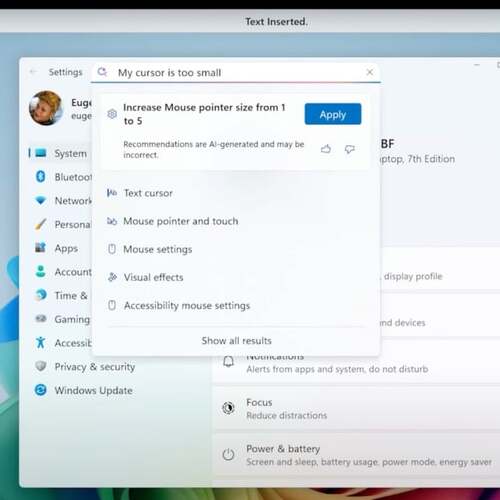Open Apps in the sidebar

[x=60, y=248]
